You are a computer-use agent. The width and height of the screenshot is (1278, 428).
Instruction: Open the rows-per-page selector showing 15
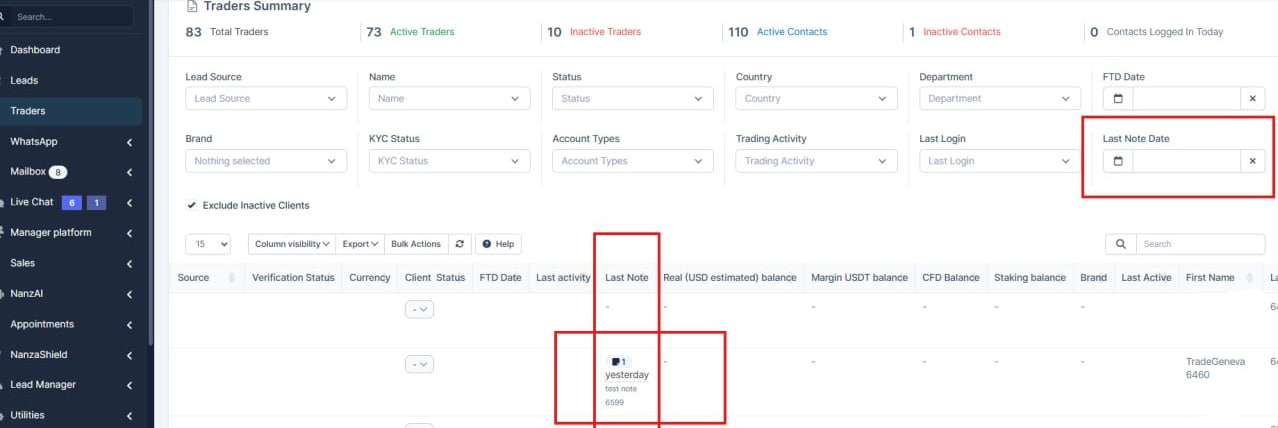click(208, 244)
